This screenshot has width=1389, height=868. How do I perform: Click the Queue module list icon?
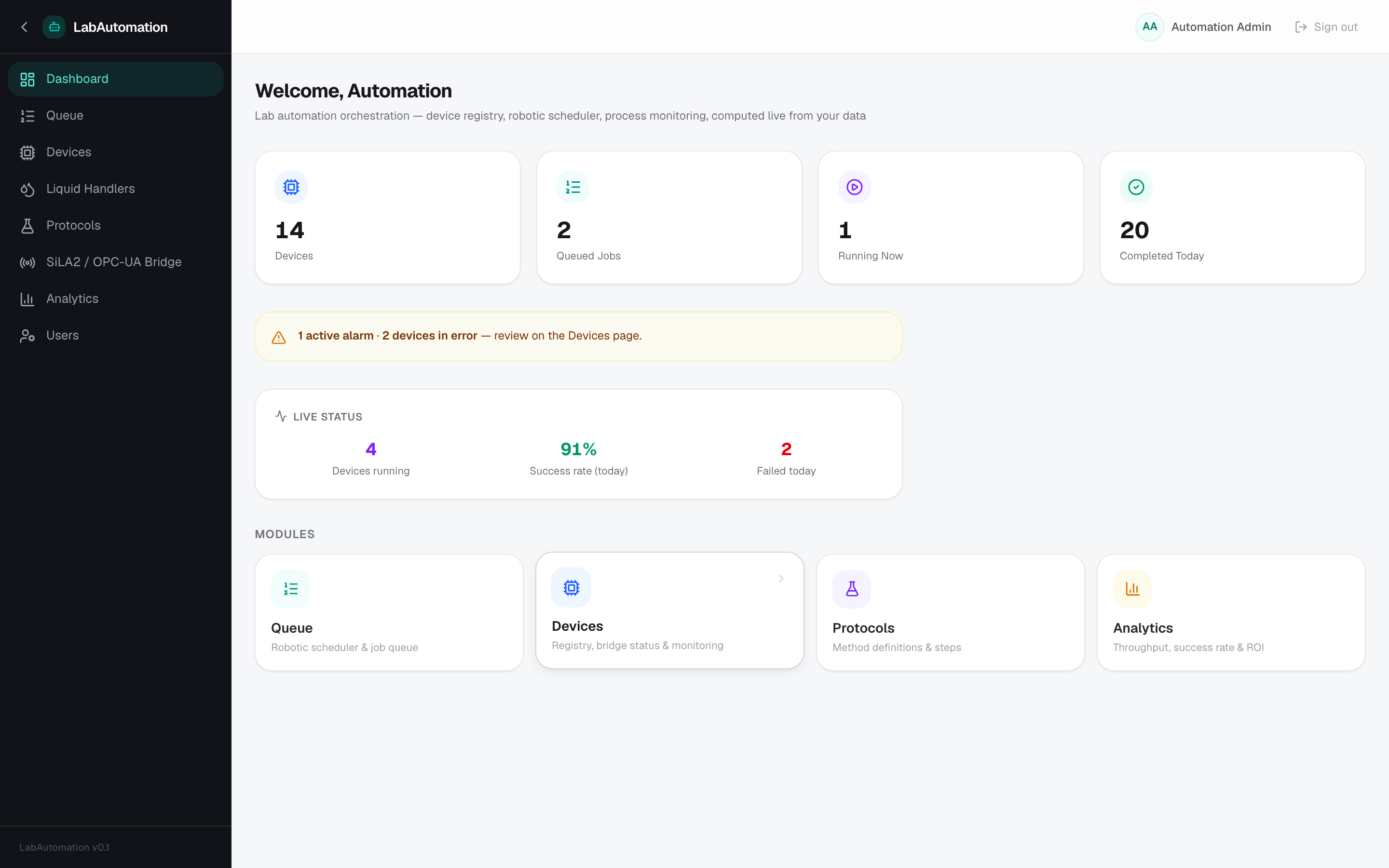point(290,589)
